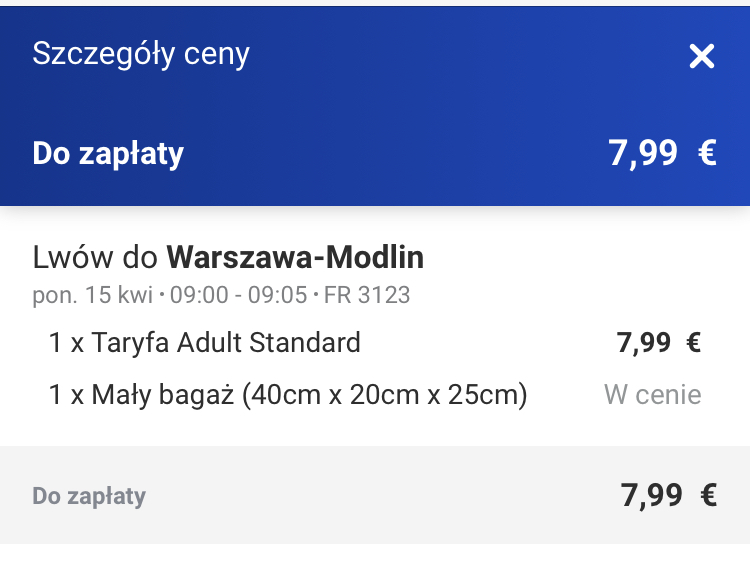Select the Do zapłaty label in blue header

(108, 154)
